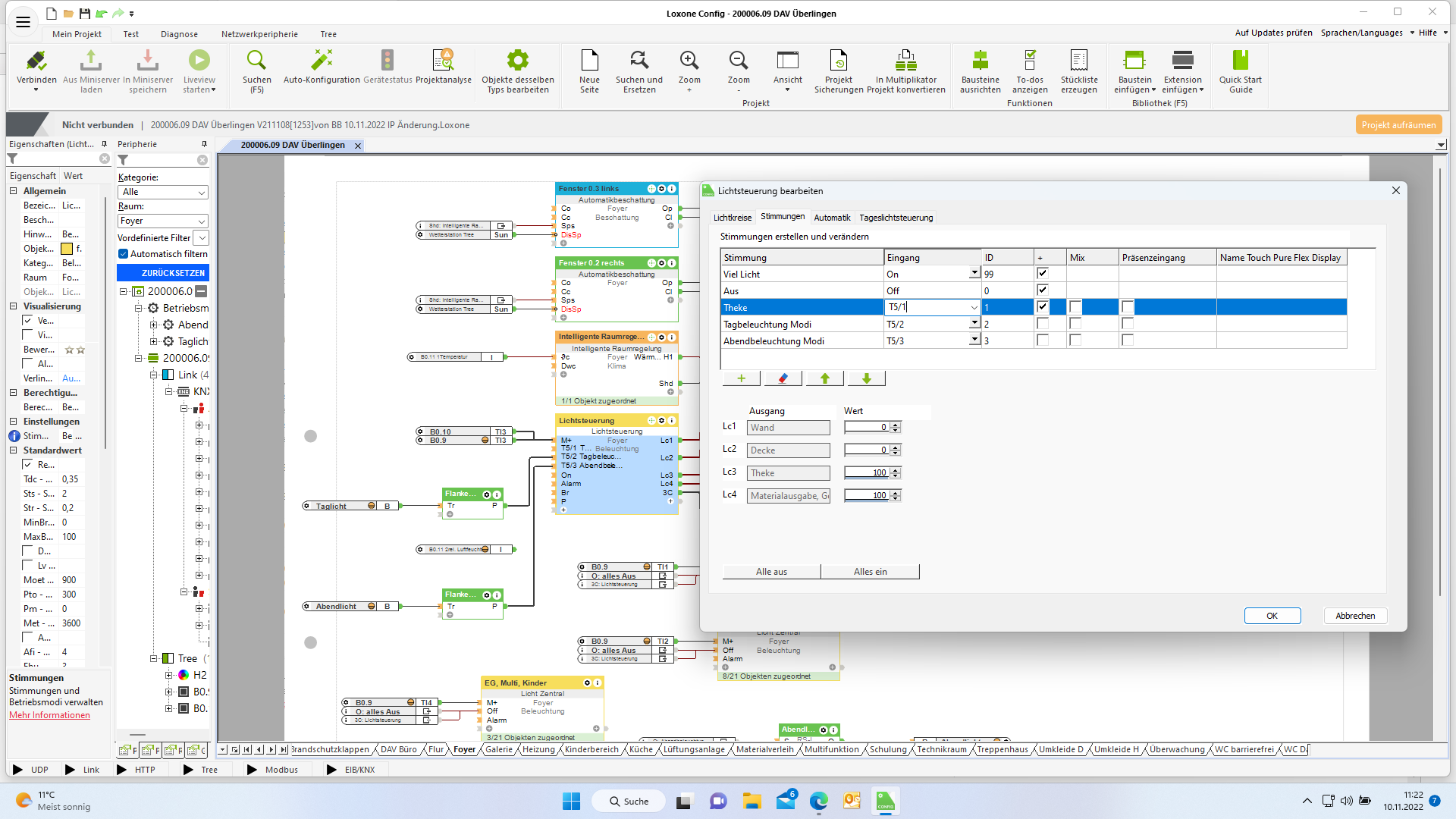This screenshot has height=819, width=1456.
Task: Open the Quick Start Guide
Action: click(x=1240, y=61)
